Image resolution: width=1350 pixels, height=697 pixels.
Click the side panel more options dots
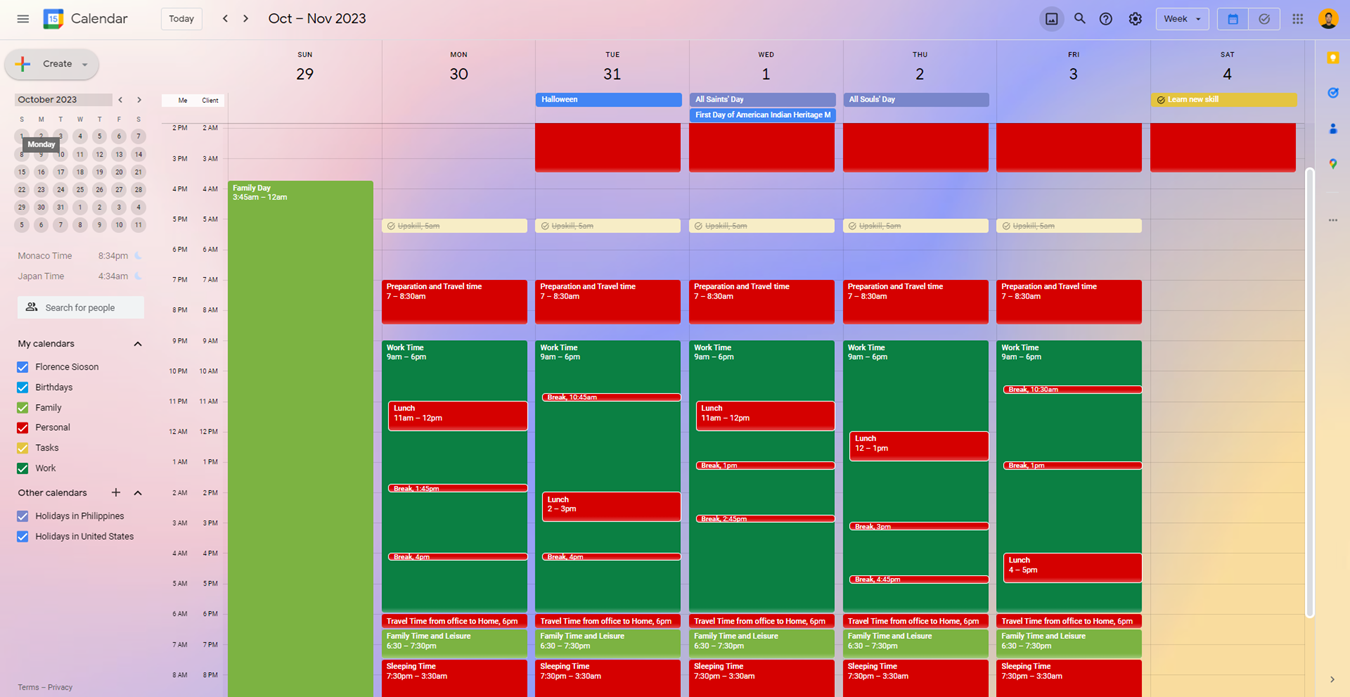(1333, 220)
